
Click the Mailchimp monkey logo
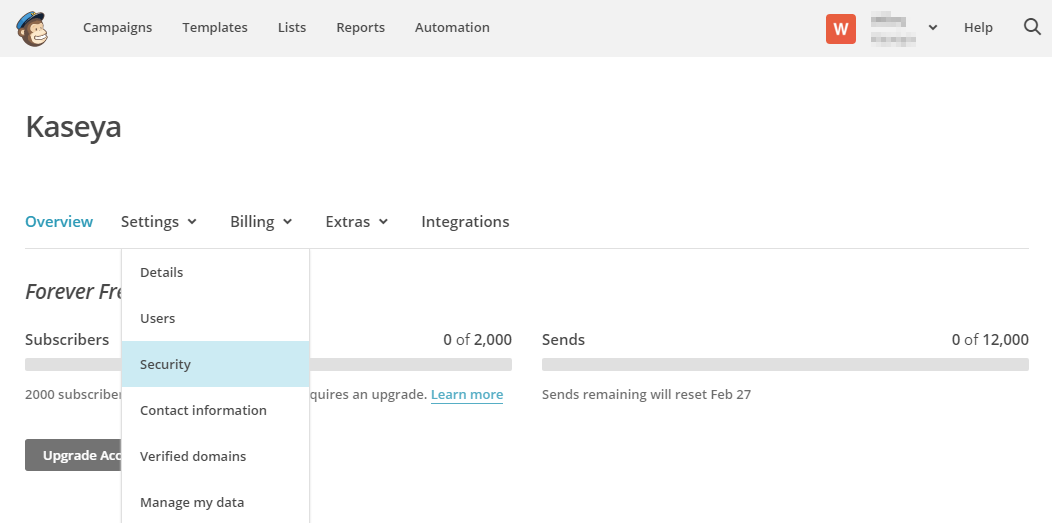coord(32,28)
